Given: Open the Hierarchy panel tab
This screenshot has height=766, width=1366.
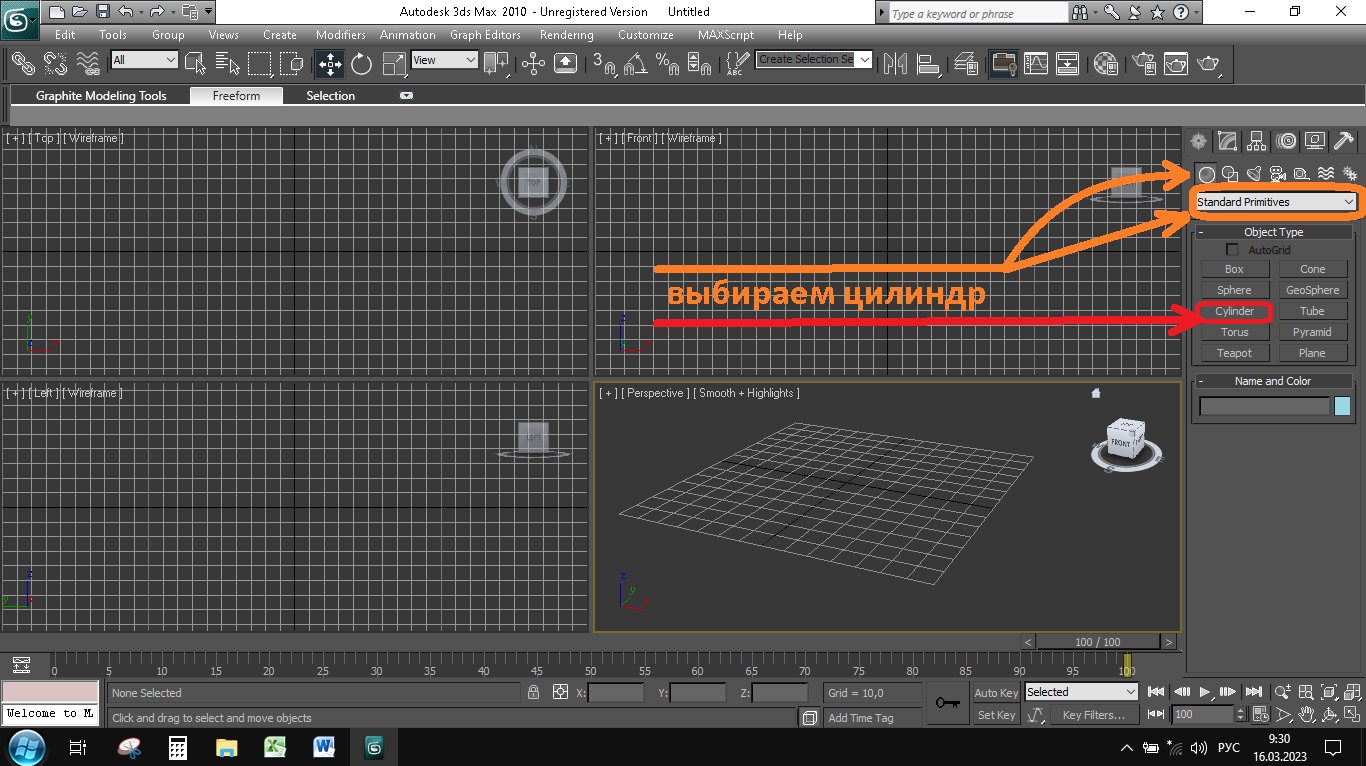Looking at the screenshot, I should pos(1257,141).
